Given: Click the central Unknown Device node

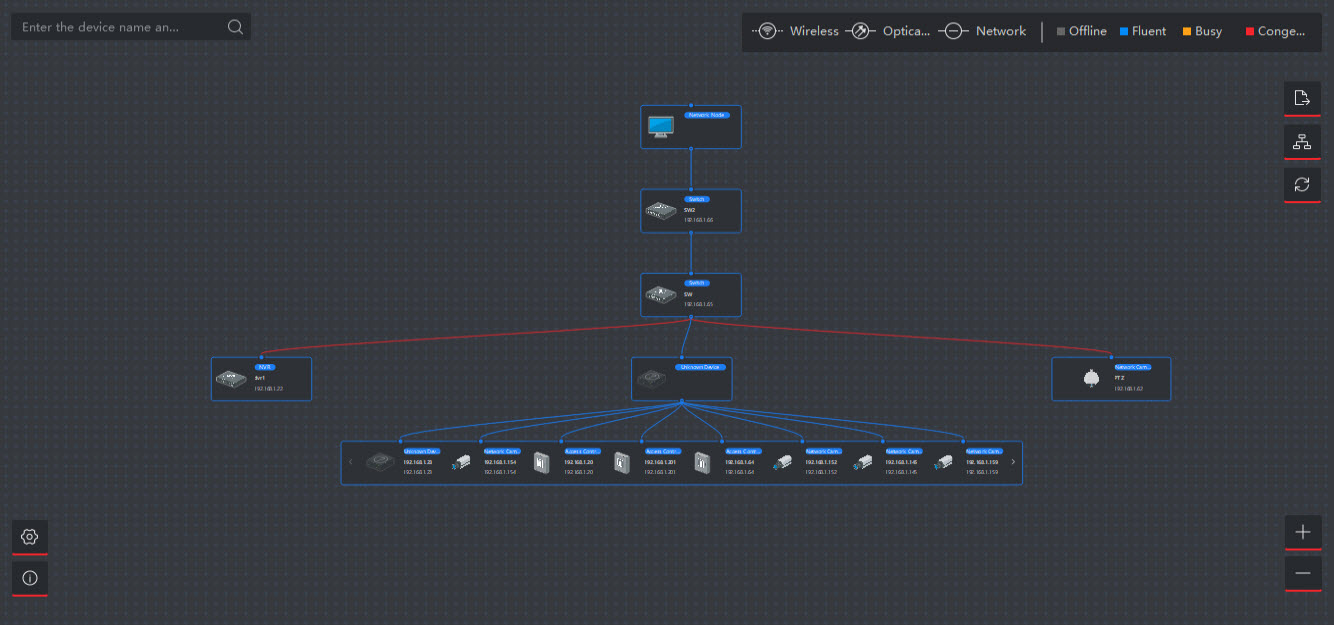Looking at the screenshot, I should click(681, 379).
